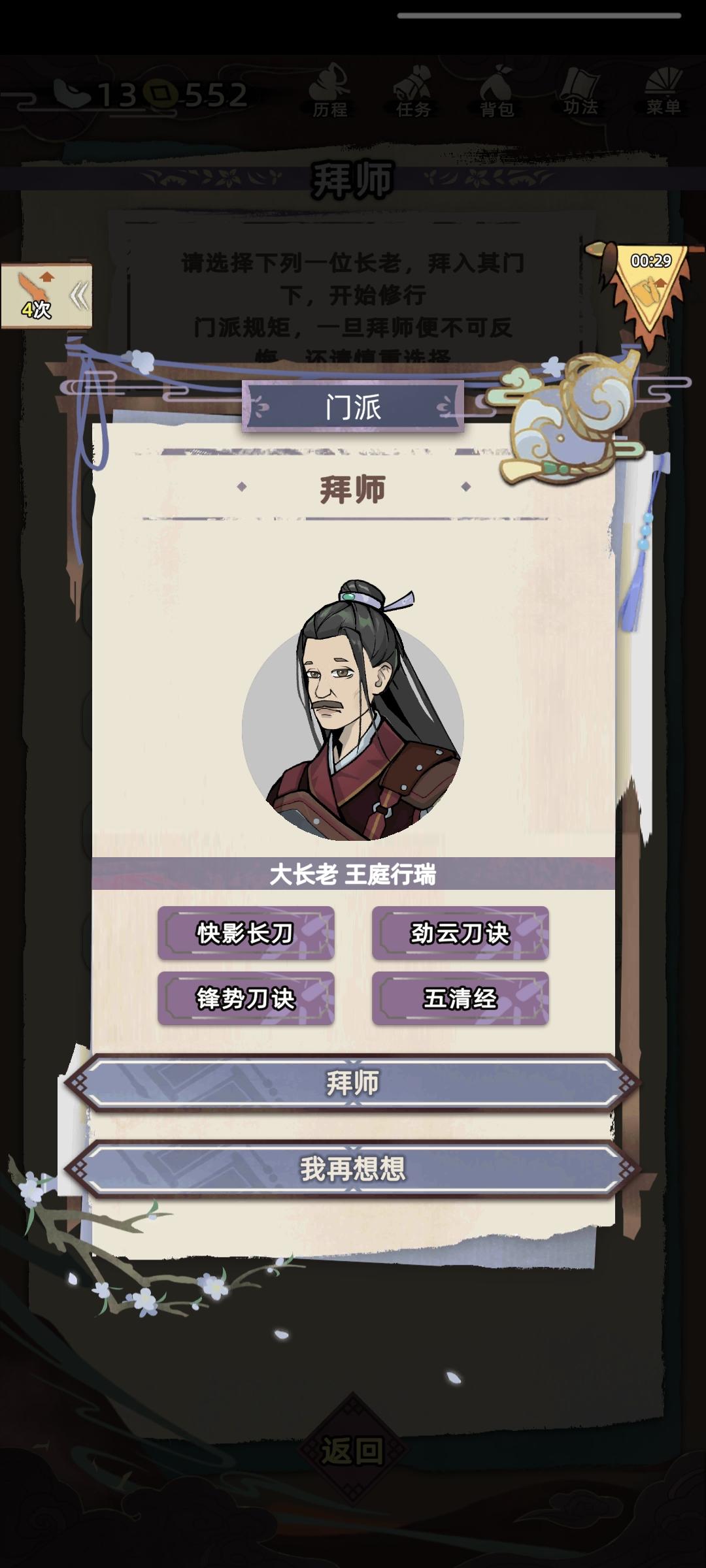Select the 劲云刀诀 skill
Image resolution: width=706 pixels, height=1568 pixels.
(460, 933)
